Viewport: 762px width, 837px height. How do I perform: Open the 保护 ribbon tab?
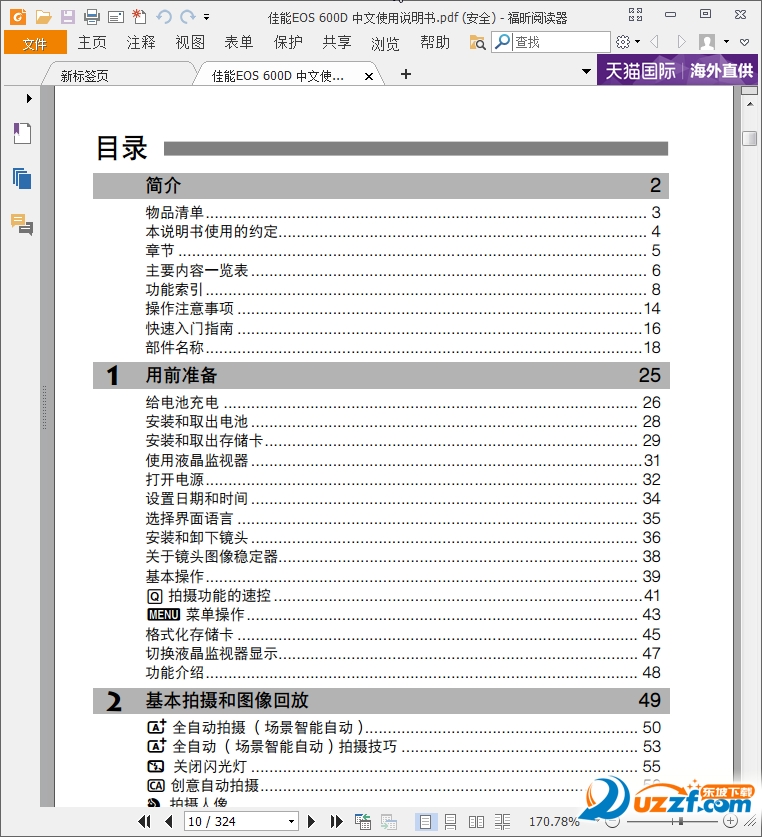(288, 42)
